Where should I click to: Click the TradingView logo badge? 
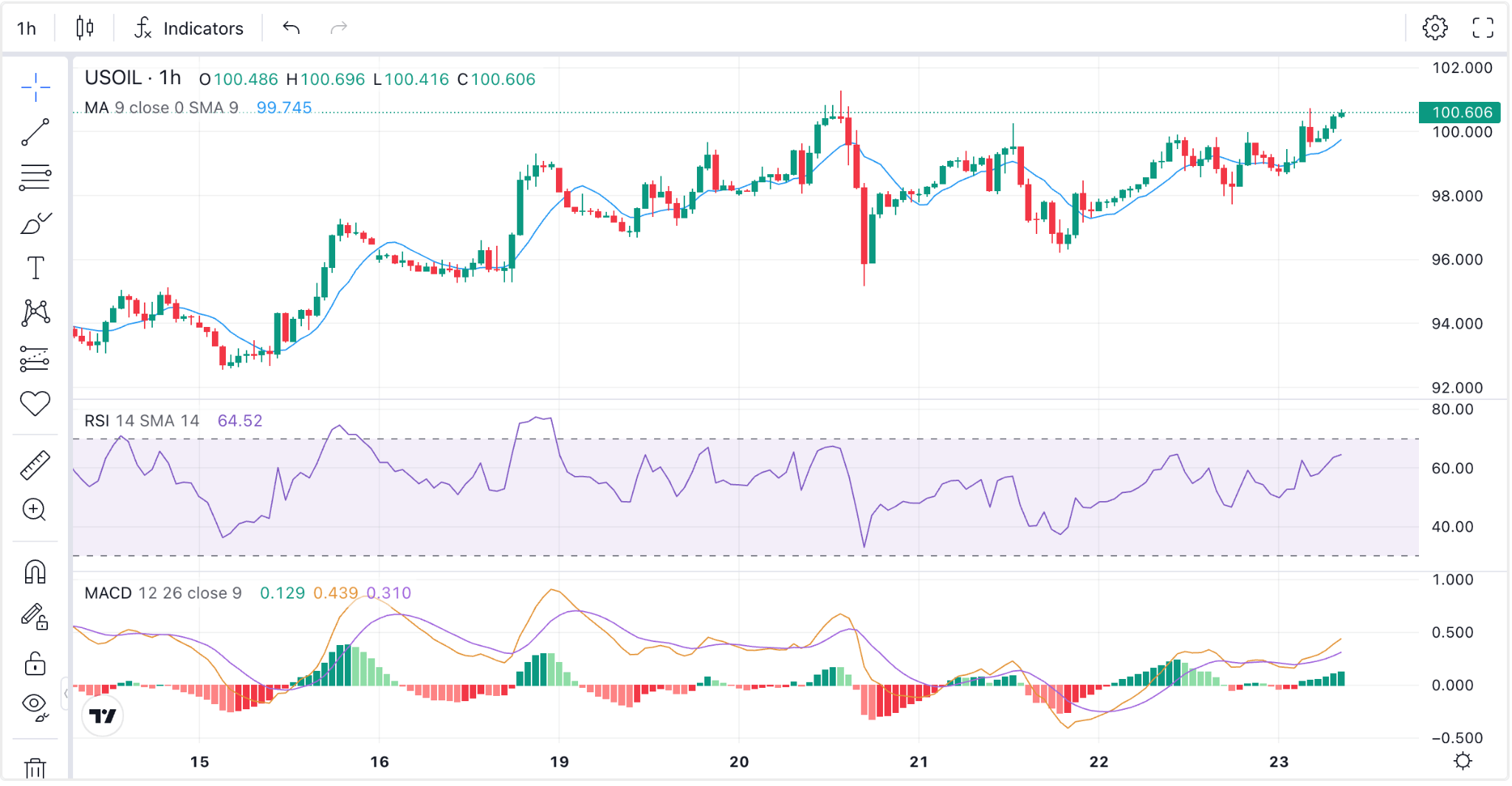[x=103, y=715]
